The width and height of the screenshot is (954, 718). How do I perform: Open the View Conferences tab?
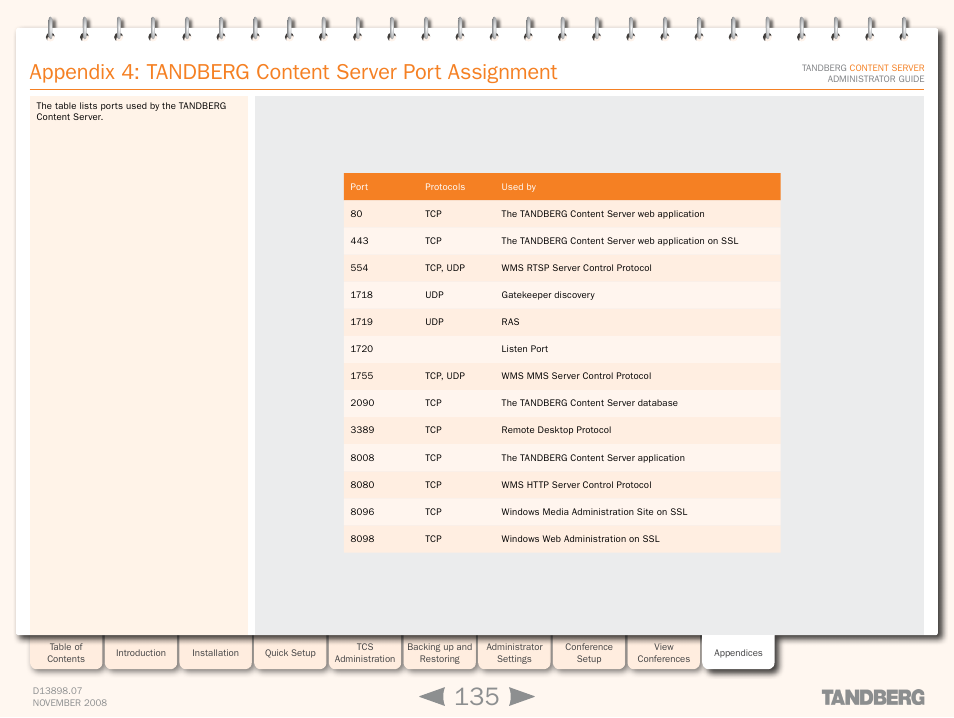tap(663, 652)
